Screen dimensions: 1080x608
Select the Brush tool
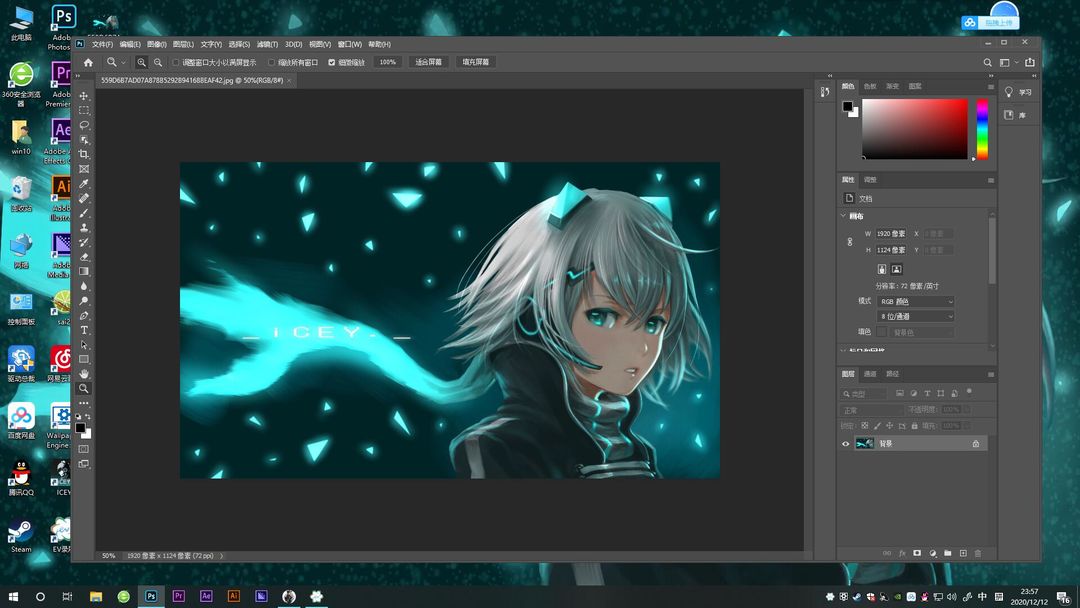(x=84, y=213)
